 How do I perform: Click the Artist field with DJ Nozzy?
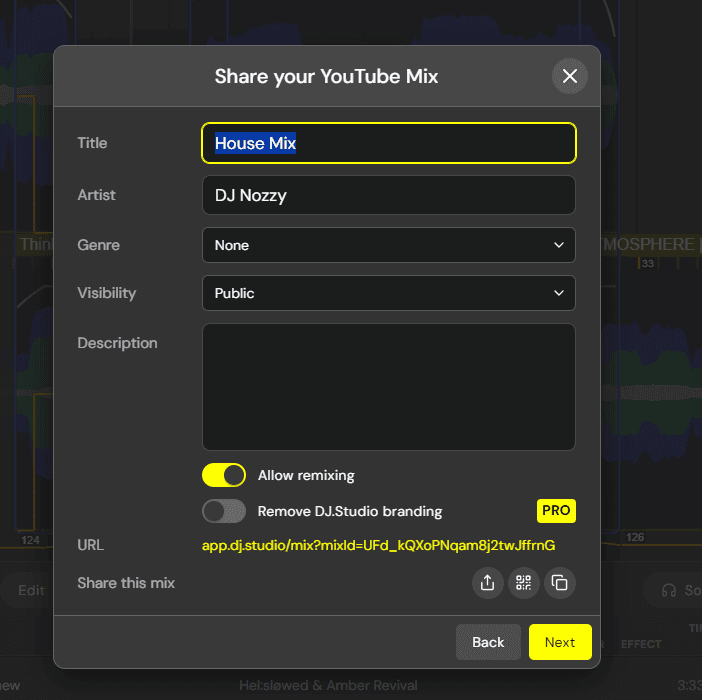coord(389,195)
